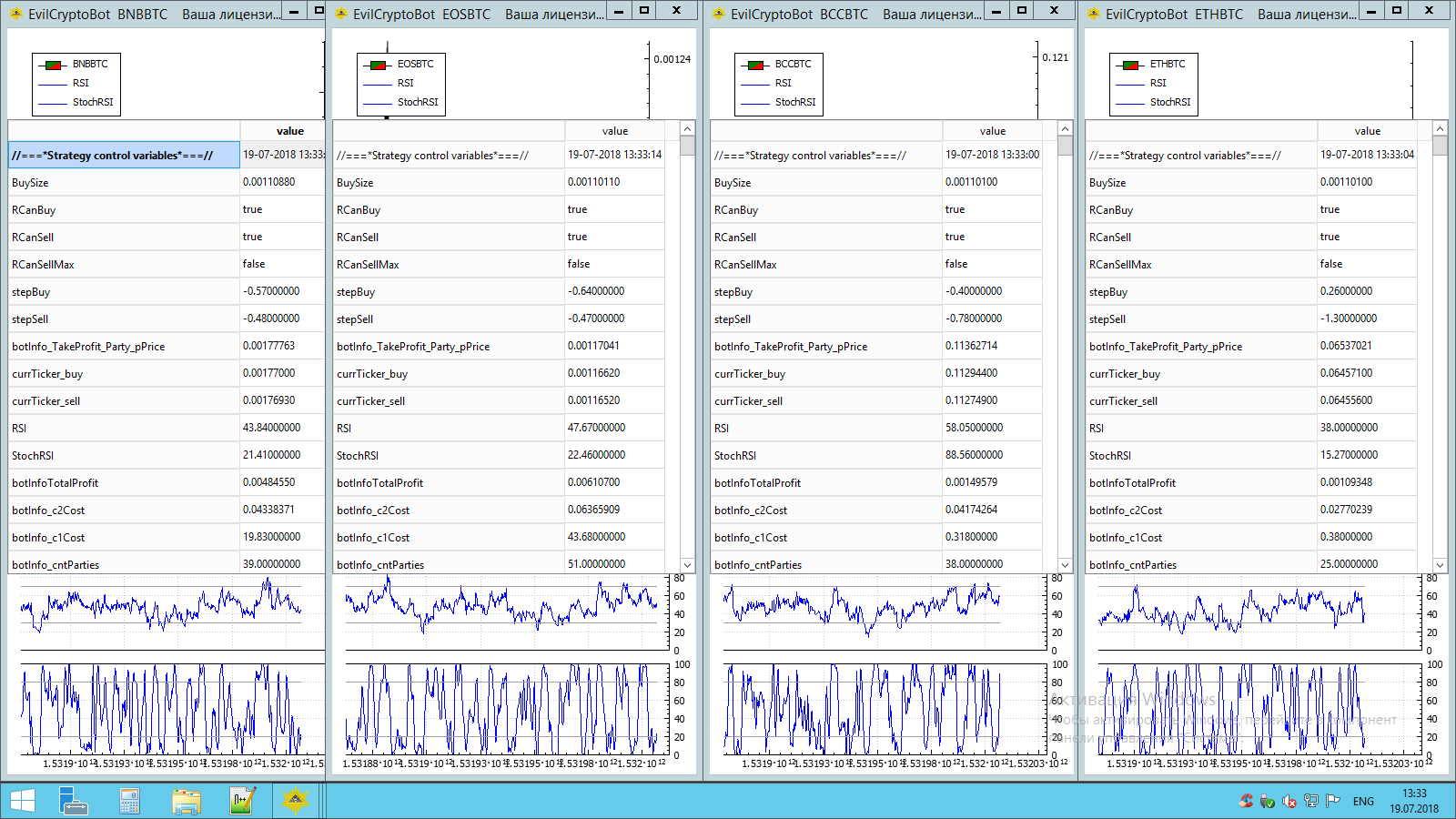Click the scroll-up arrow in the BCCBTC table
1456x819 pixels.
[x=1065, y=128]
